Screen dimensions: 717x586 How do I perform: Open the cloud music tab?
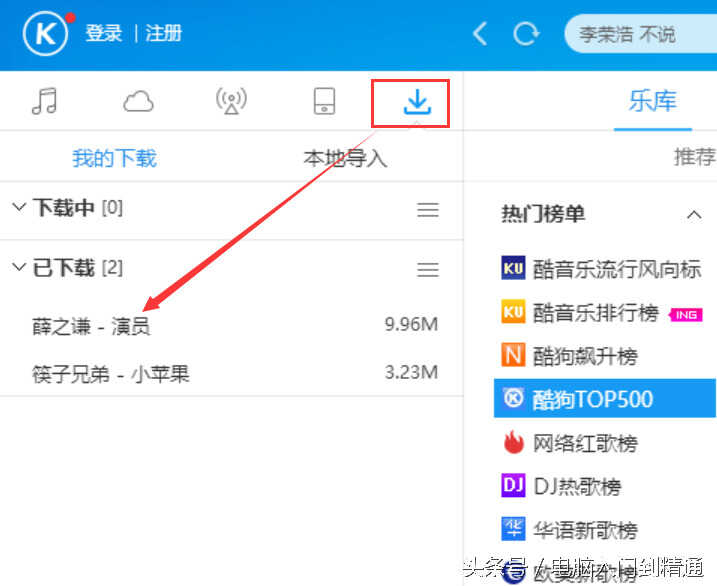[x=138, y=101]
